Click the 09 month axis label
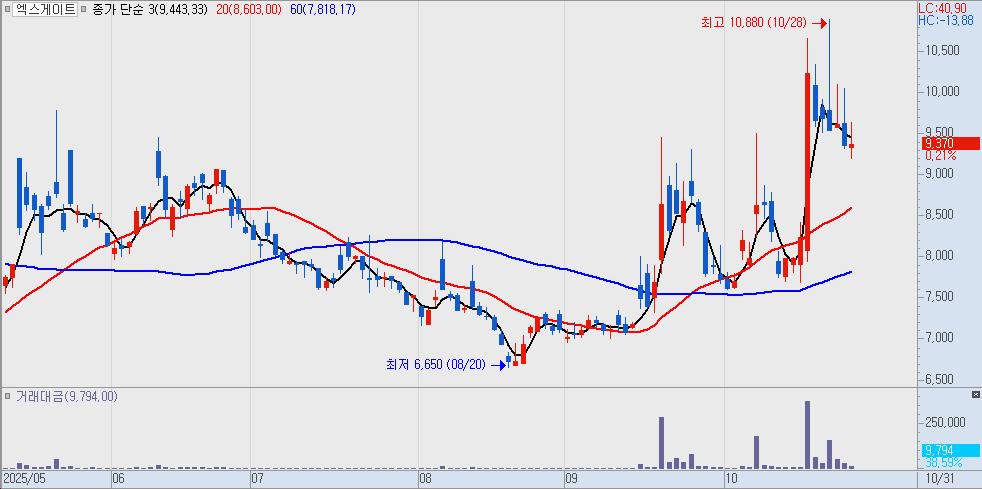This screenshot has width=982, height=489. coord(571,480)
